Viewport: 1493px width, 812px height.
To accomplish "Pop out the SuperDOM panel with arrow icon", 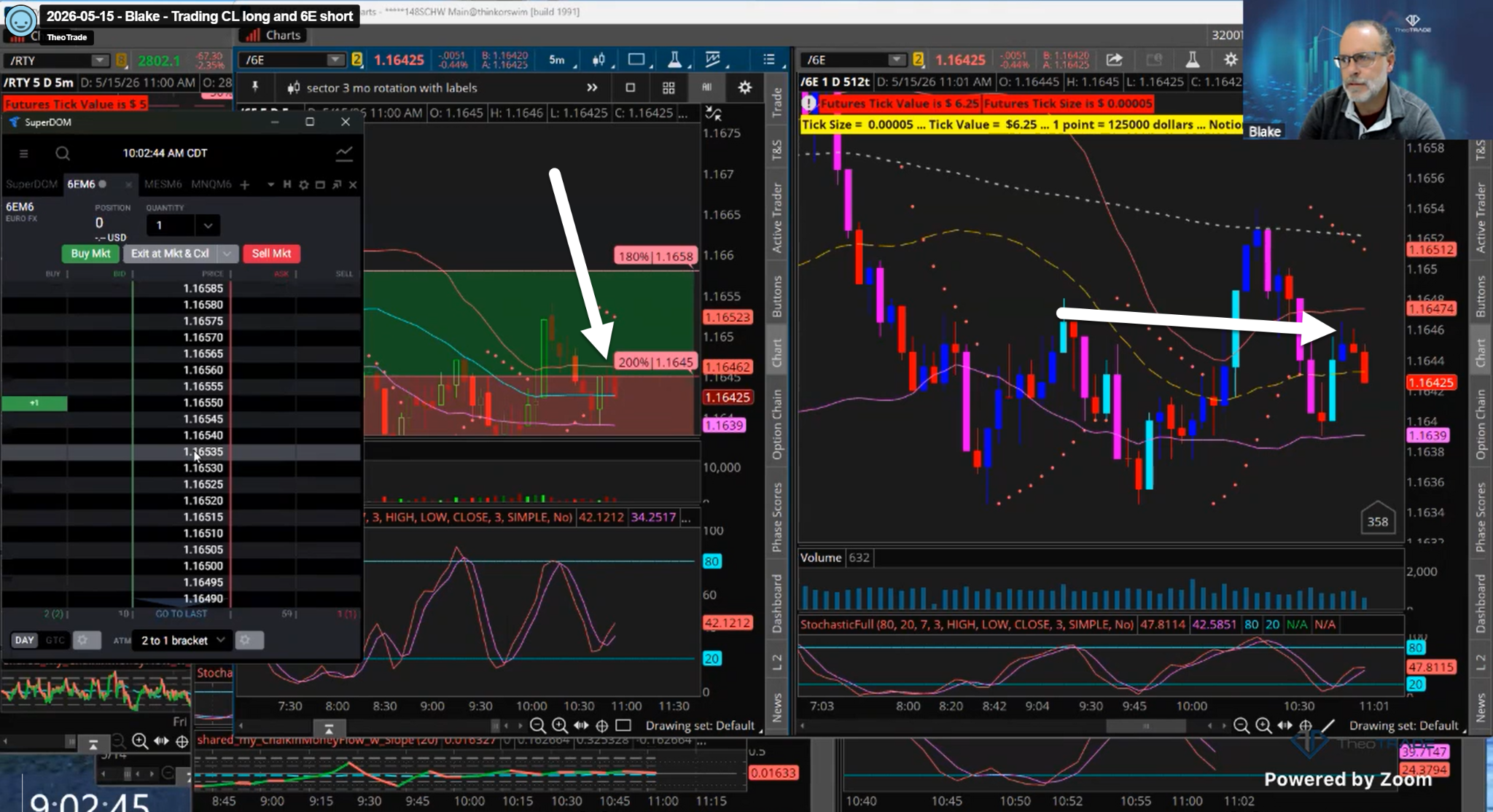I will coord(337,184).
